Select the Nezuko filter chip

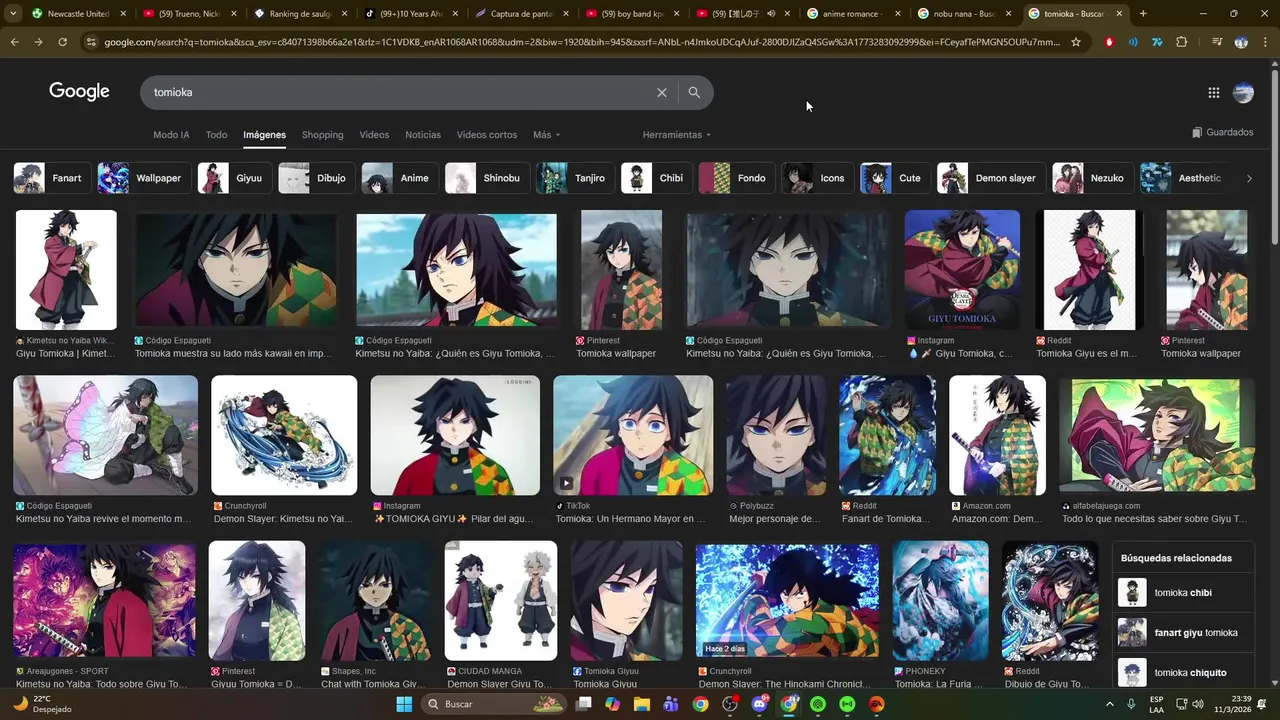point(1092,178)
